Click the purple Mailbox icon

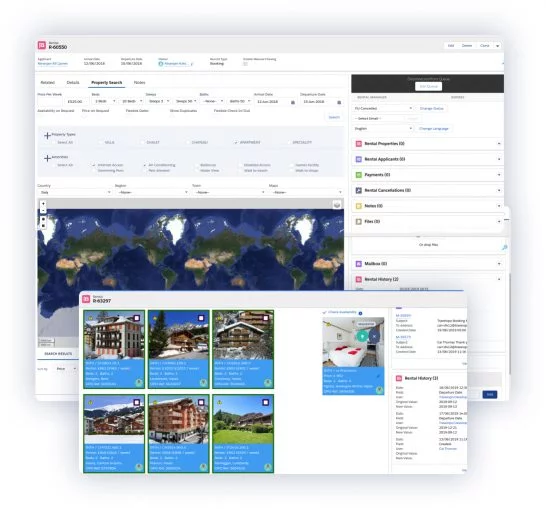[358, 264]
